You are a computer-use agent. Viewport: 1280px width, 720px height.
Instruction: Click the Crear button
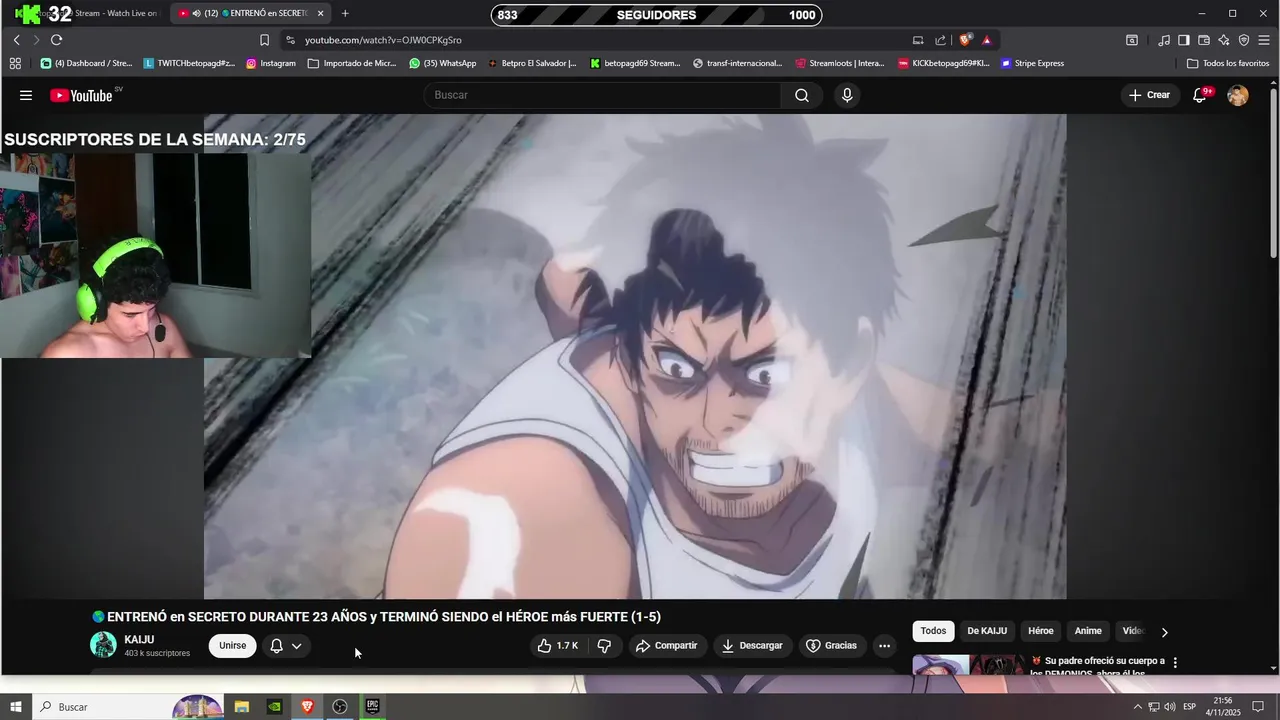click(1149, 95)
